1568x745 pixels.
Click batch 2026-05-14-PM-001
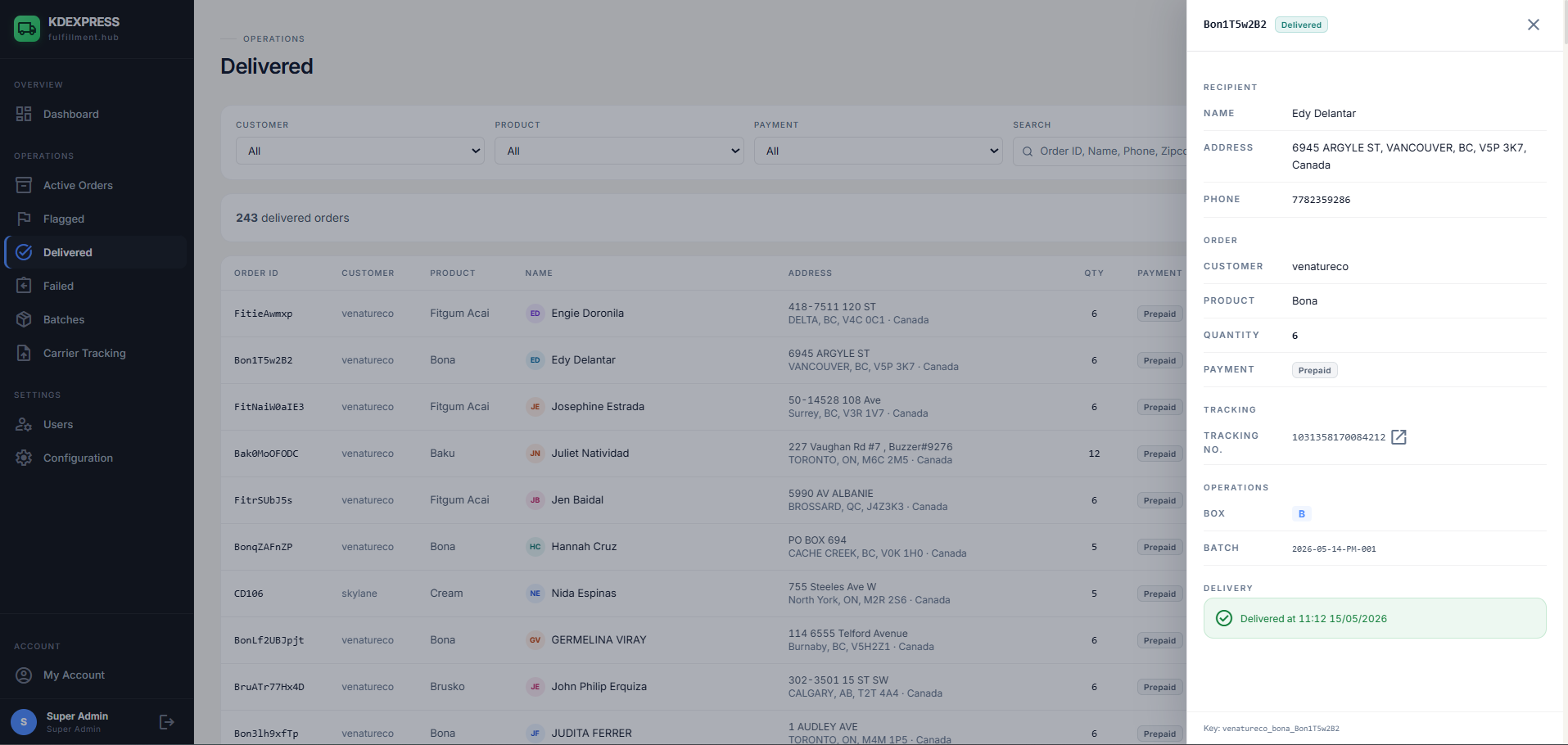pyautogui.click(x=1334, y=549)
